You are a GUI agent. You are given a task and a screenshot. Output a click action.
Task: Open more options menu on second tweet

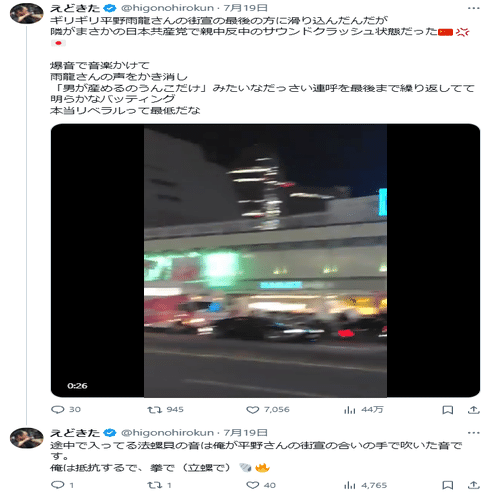(x=473, y=433)
